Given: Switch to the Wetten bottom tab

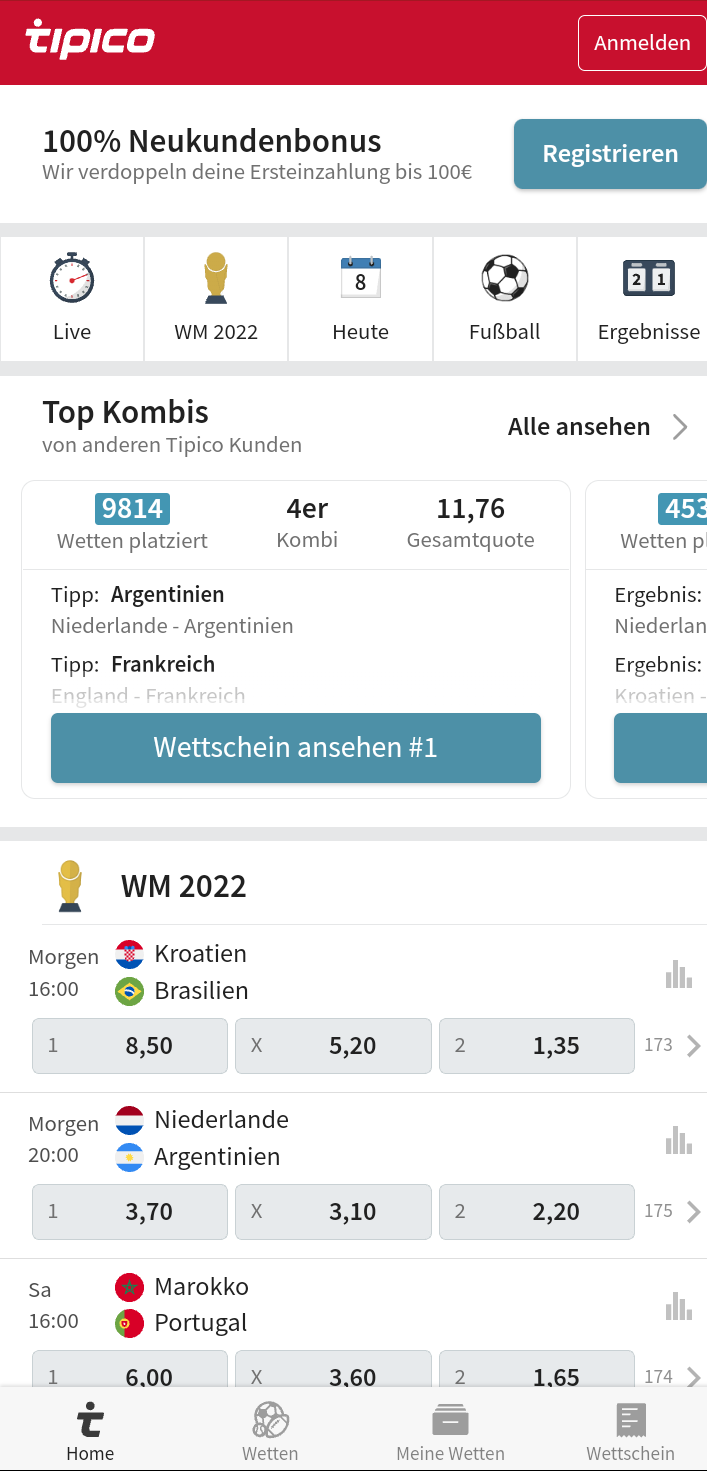Looking at the screenshot, I should pos(270,1431).
